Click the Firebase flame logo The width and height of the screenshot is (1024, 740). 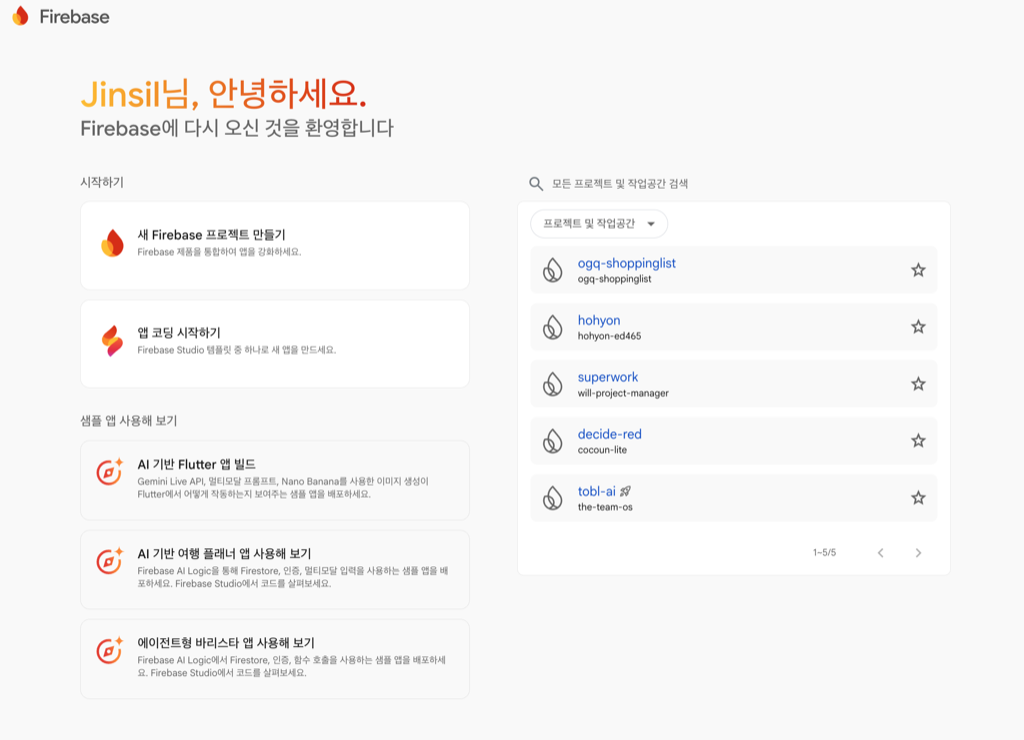[x=20, y=17]
